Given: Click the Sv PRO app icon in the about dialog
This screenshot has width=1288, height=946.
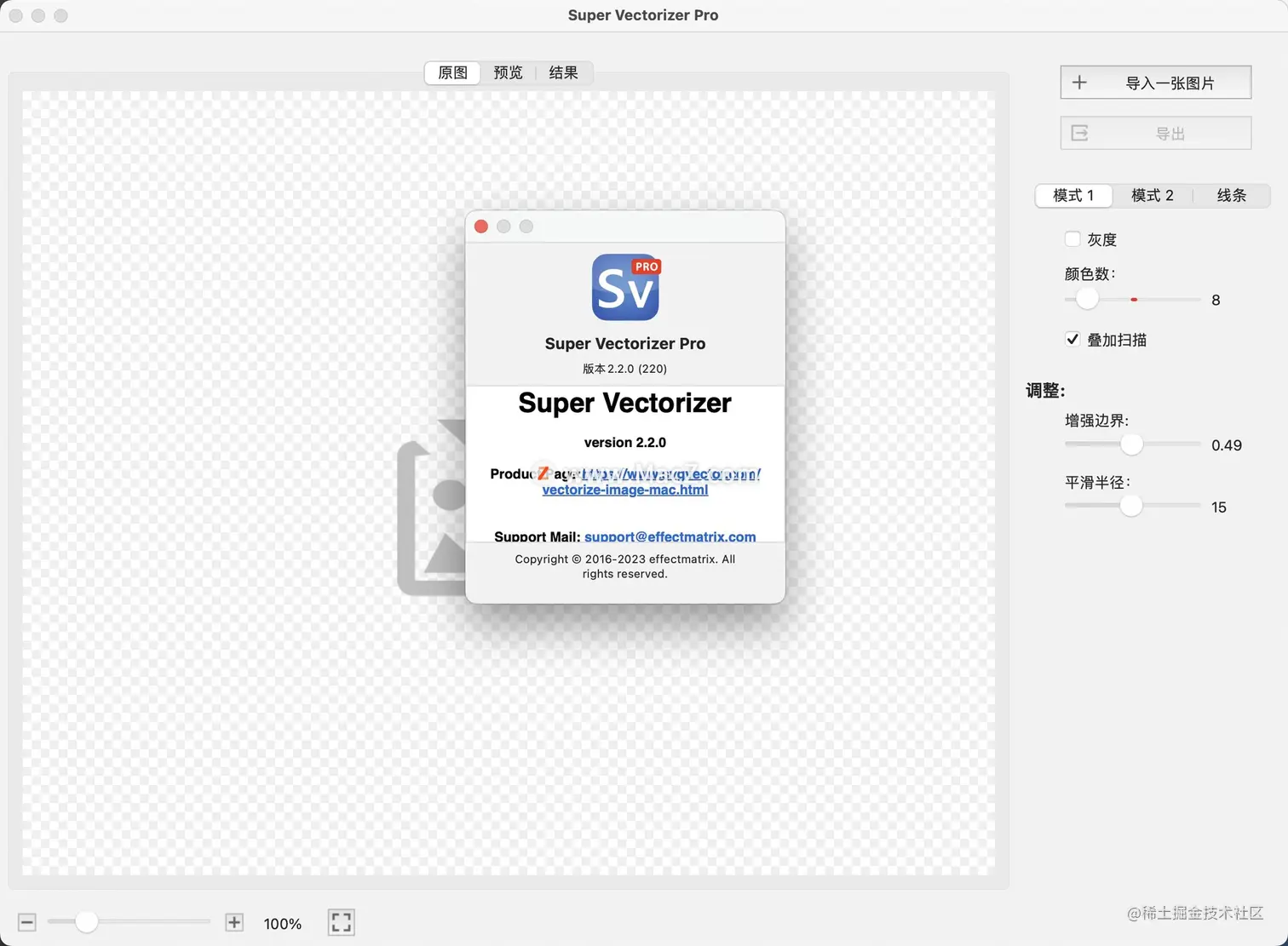Looking at the screenshot, I should click(625, 287).
